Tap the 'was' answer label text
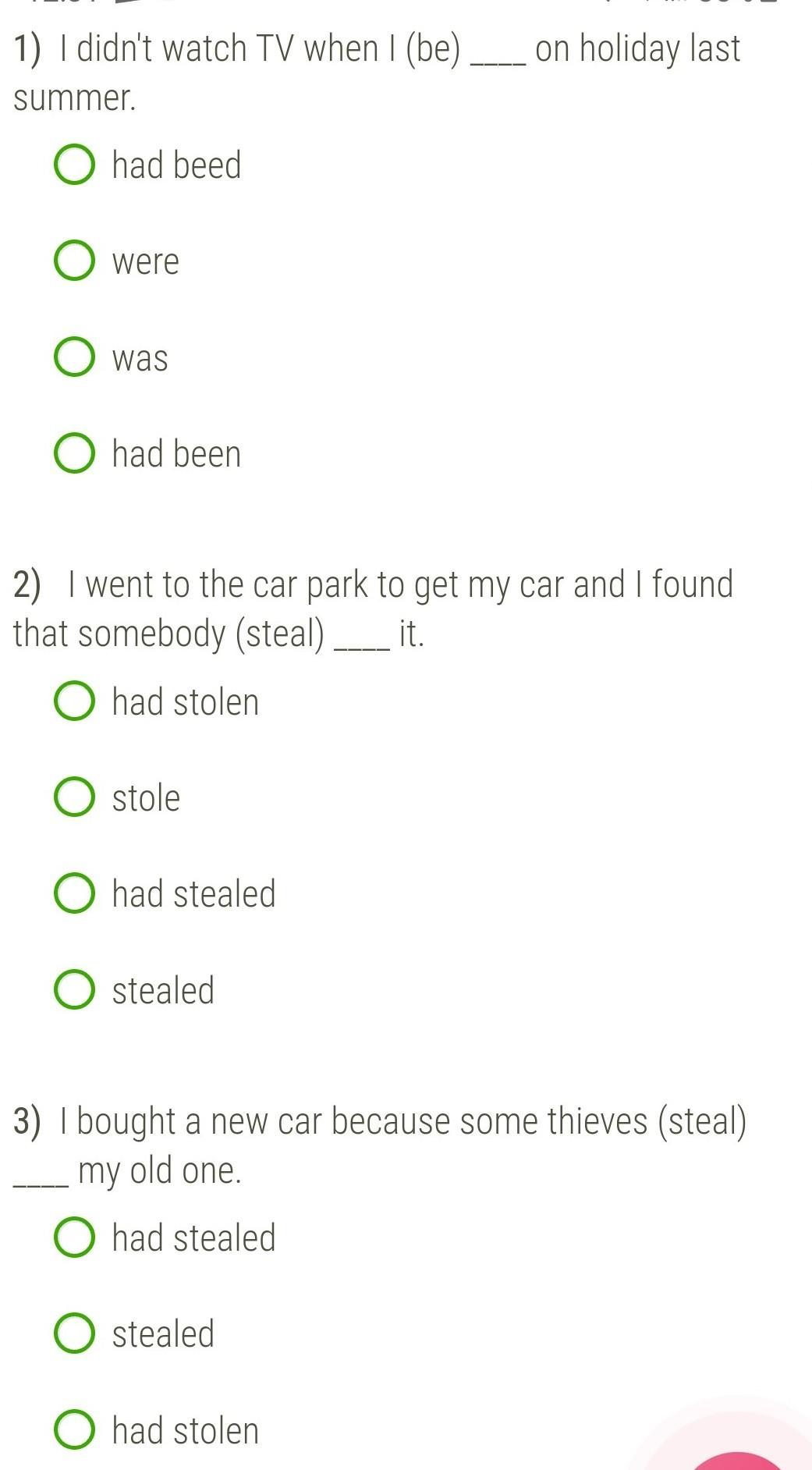 click(x=140, y=358)
